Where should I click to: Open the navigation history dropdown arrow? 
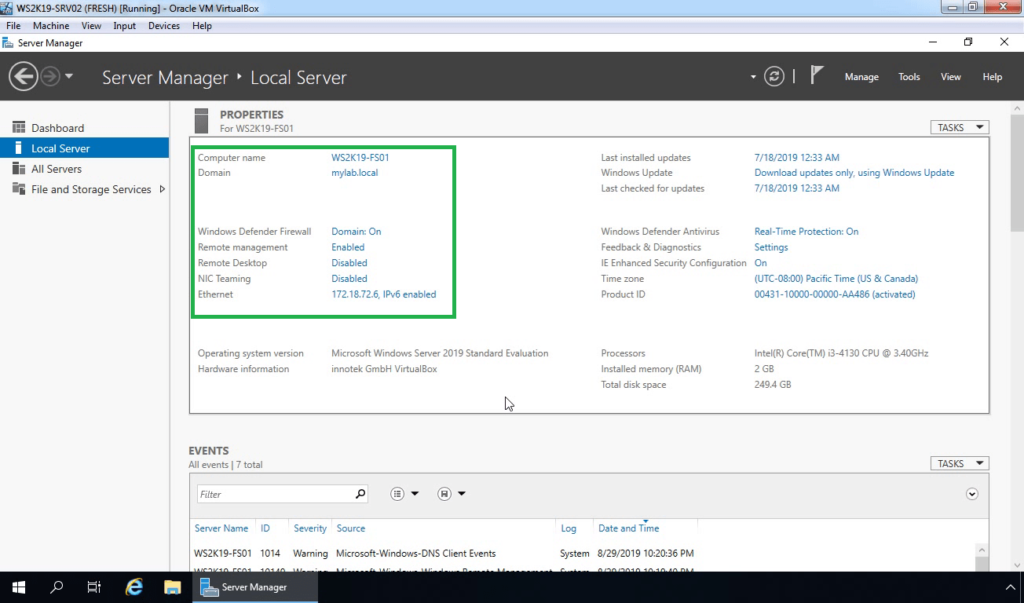(x=69, y=76)
